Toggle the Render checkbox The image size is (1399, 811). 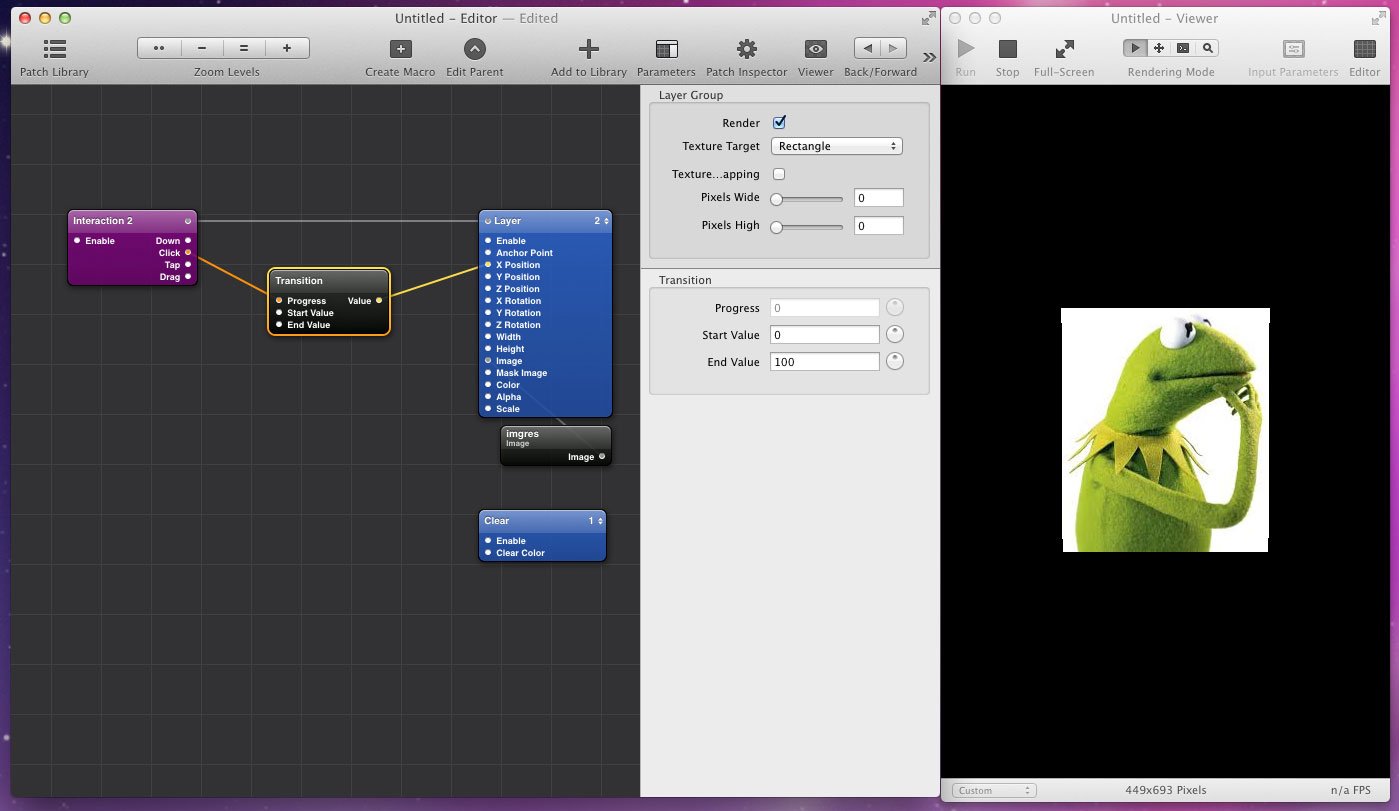(x=779, y=122)
